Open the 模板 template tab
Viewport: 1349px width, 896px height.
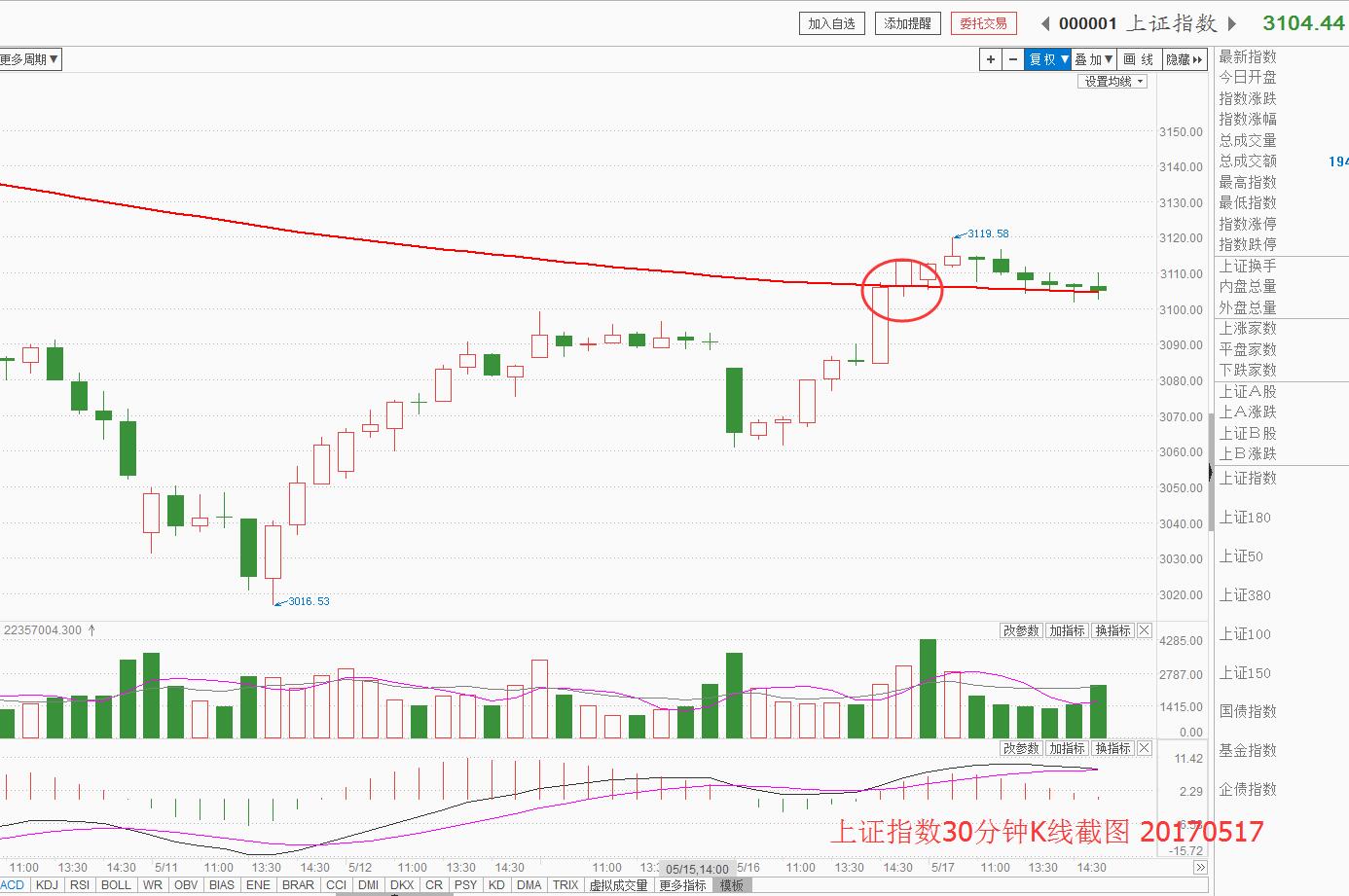tap(732, 885)
